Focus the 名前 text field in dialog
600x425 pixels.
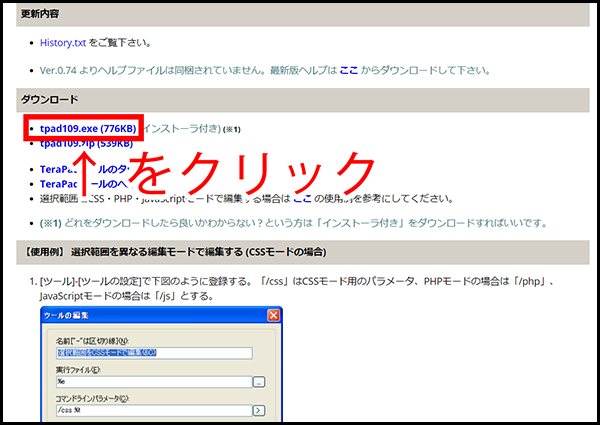151,352
